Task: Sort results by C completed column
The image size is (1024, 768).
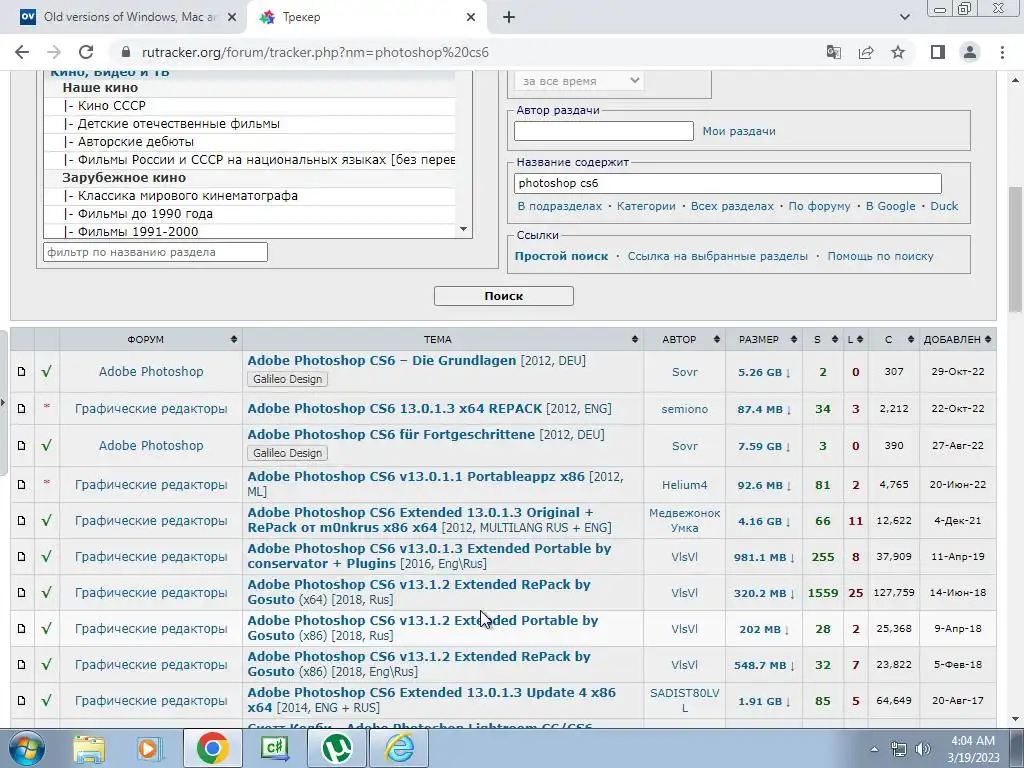Action: [893, 340]
